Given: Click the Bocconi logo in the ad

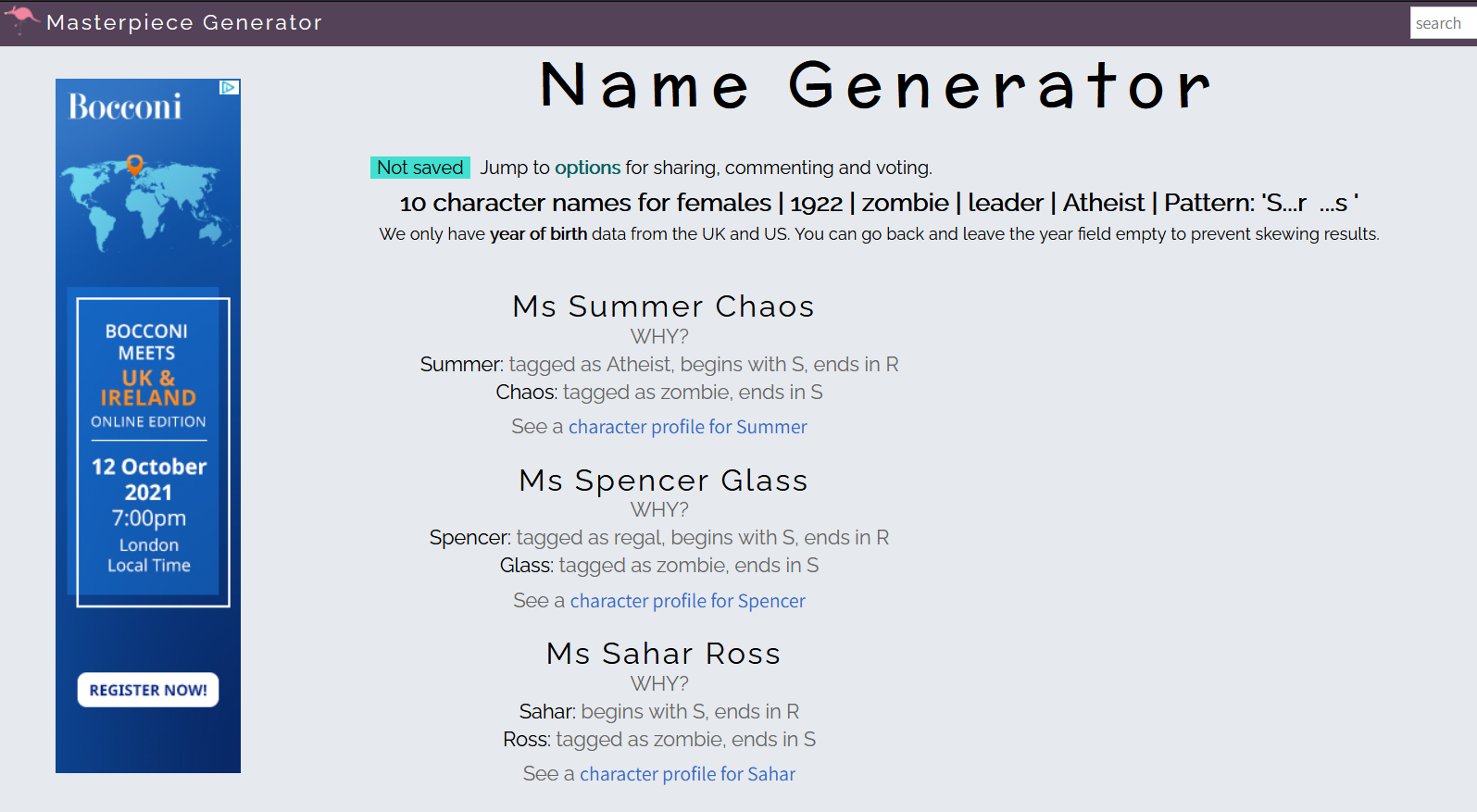Looking at the screenshot, I should 125,107.
